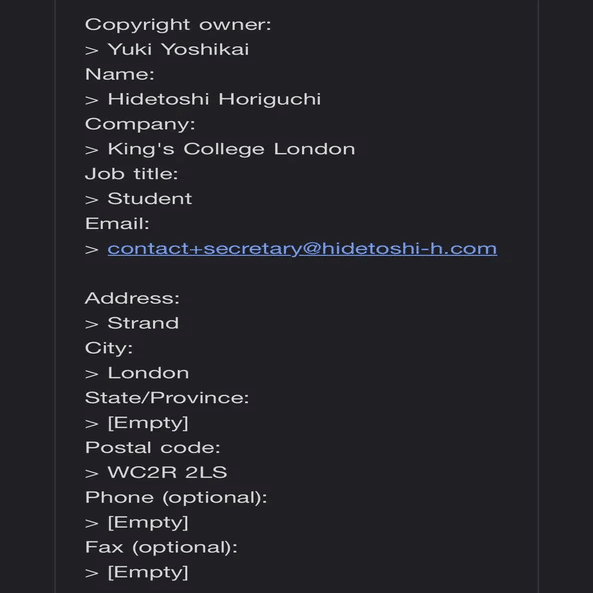The height and width of the screenshot is (593, 593).
Task: Select the "King's College London" text
Action: [x=231, y=149]
